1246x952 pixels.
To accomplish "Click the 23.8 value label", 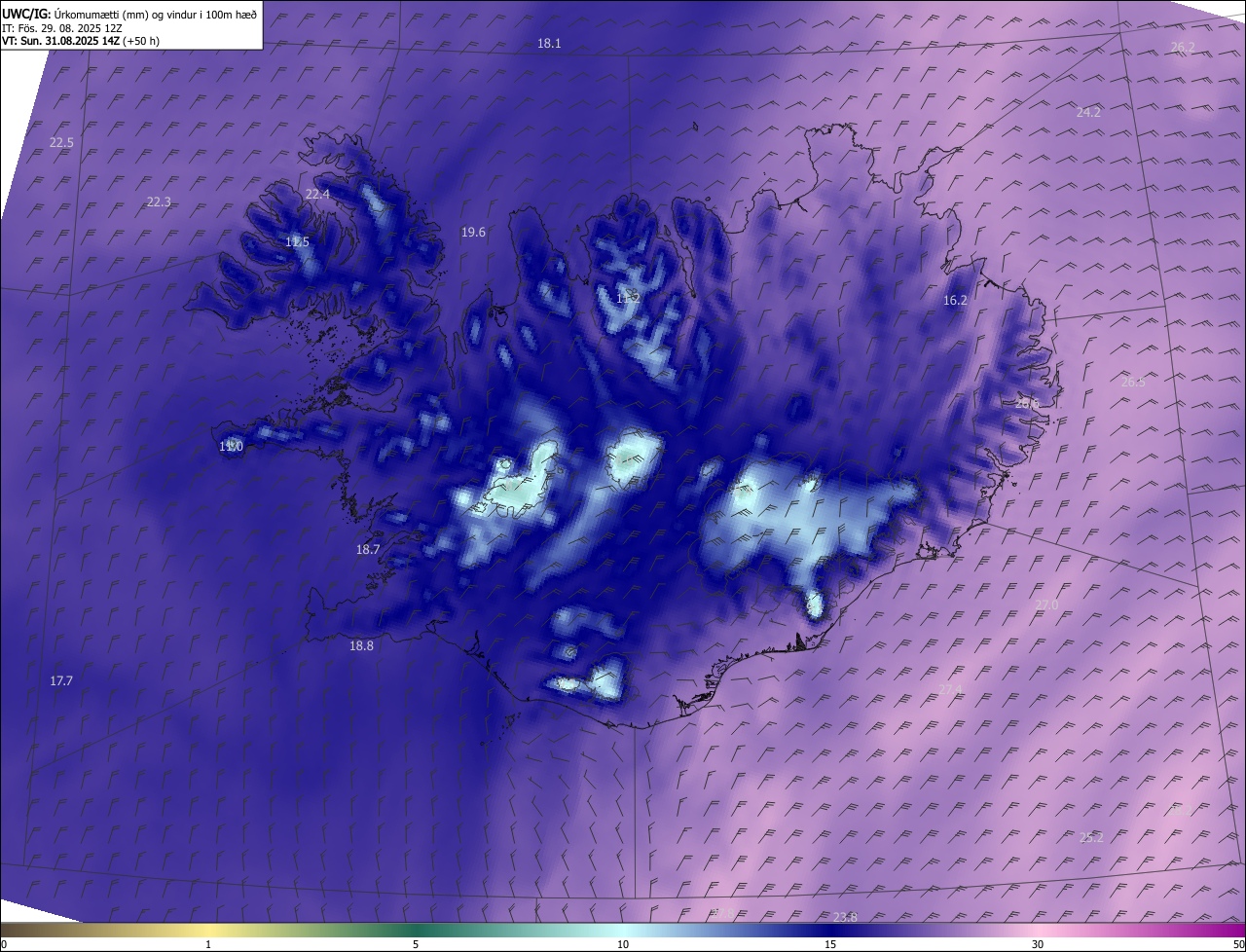I will click(845, 918).
